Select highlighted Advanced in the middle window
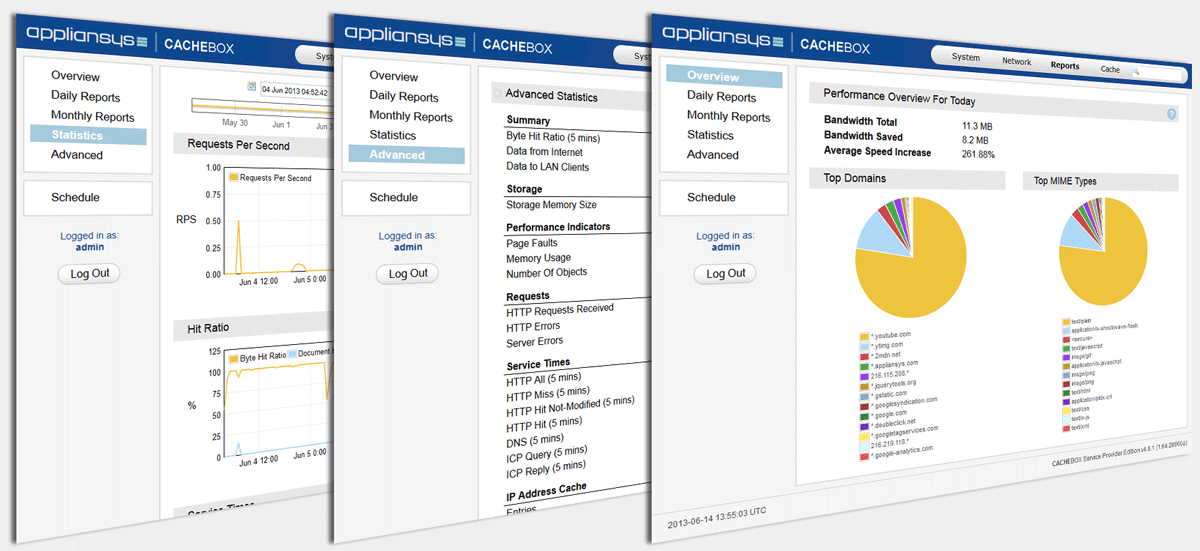The image size is (1200, 551). point(407,155)
